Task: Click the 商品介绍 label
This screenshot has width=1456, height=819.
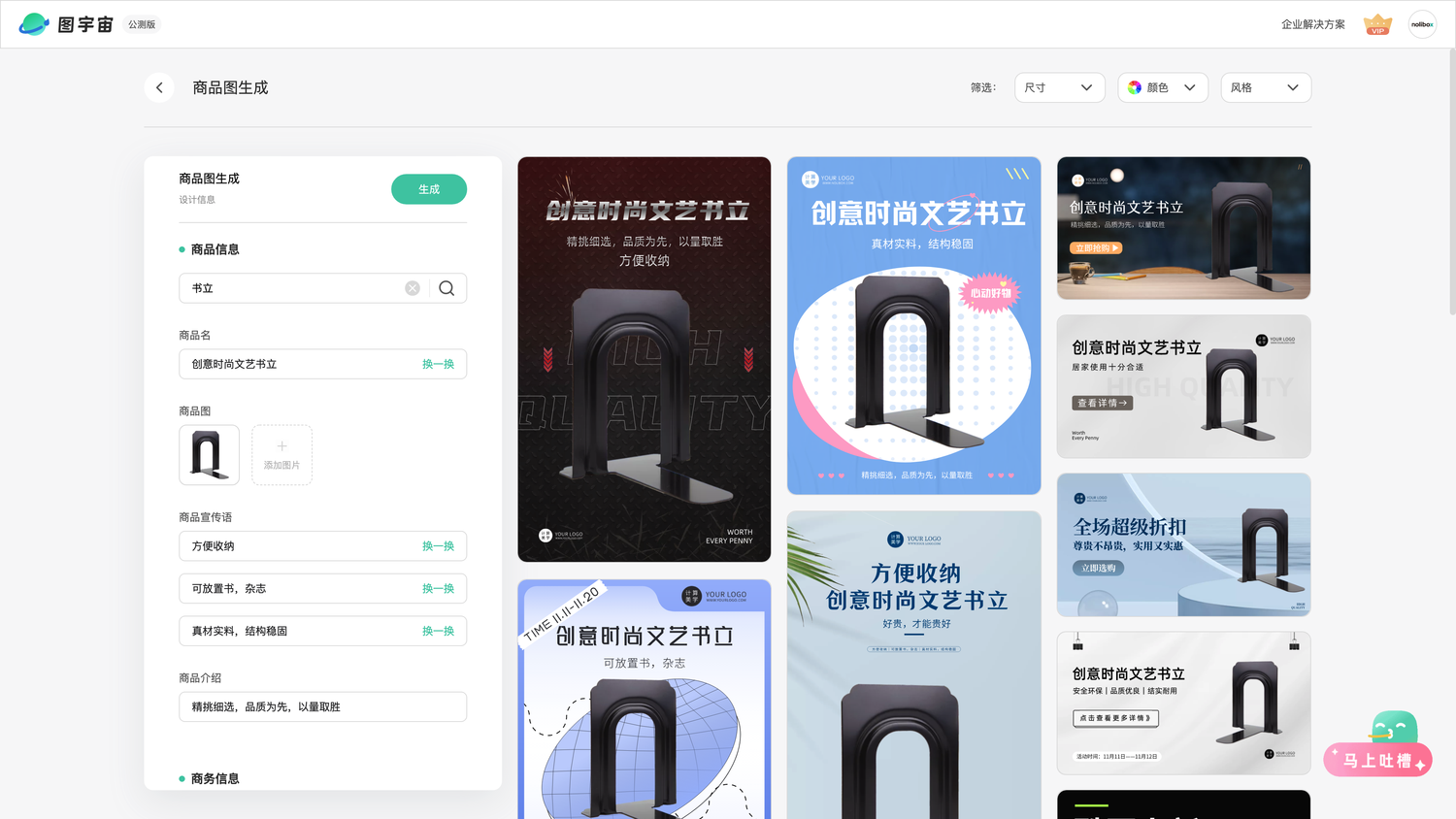Action: 200,678
